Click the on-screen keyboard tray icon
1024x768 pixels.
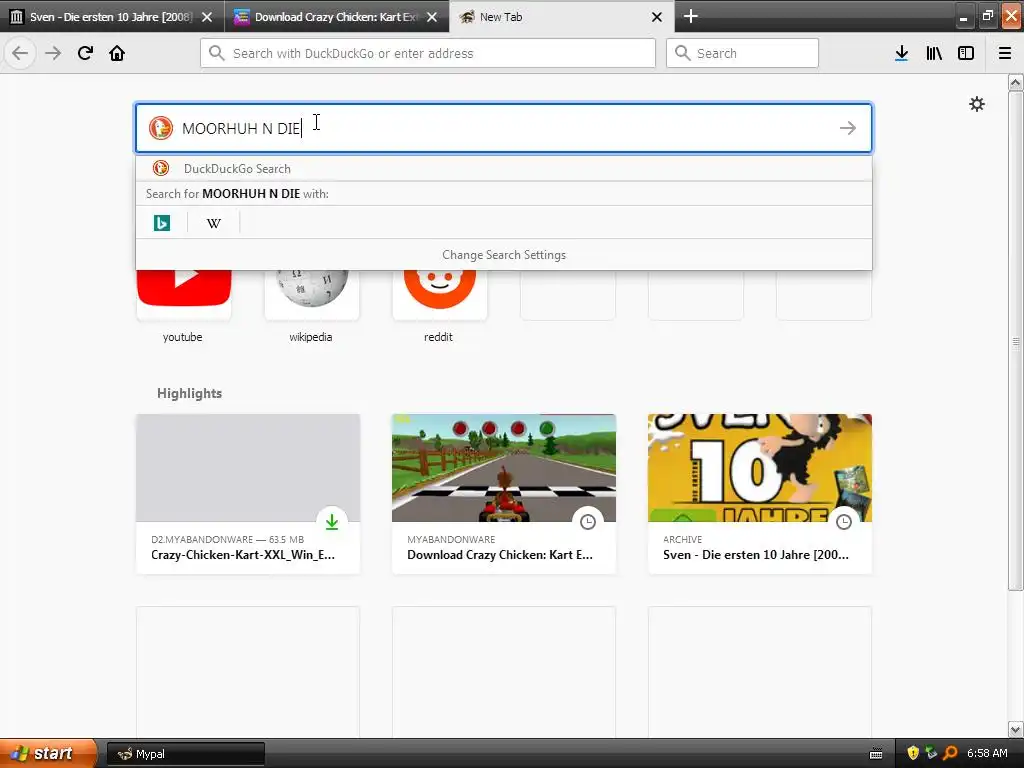point(876,754)
